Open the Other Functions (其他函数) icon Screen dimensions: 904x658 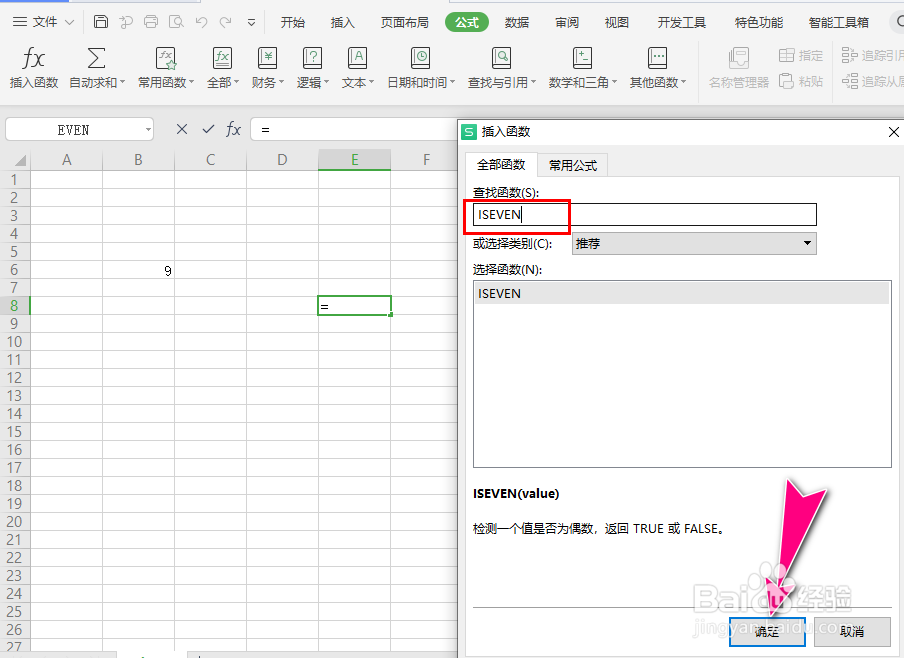click(x=657, y=59)
